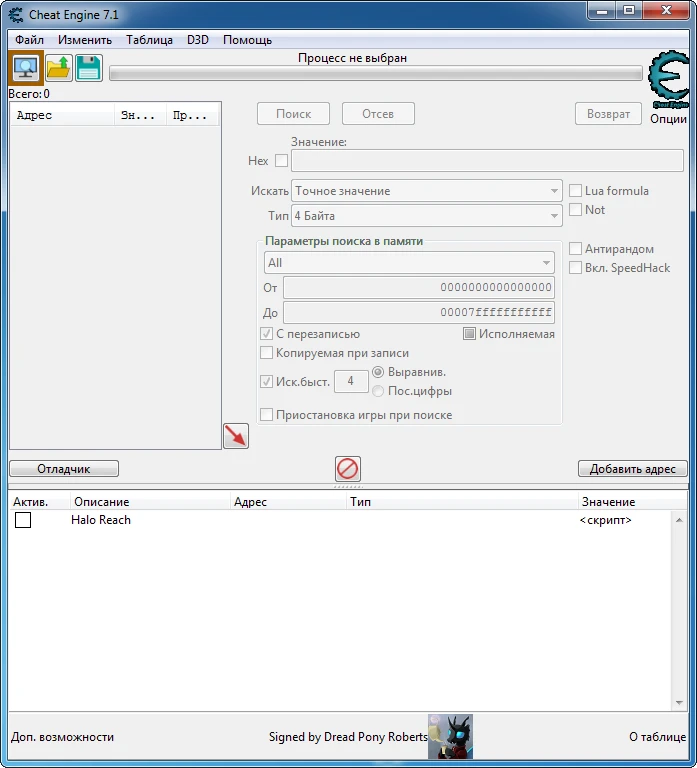Open the Помощь menu
The height and width of the screenshot is (768, 697).
click(247, 40)
